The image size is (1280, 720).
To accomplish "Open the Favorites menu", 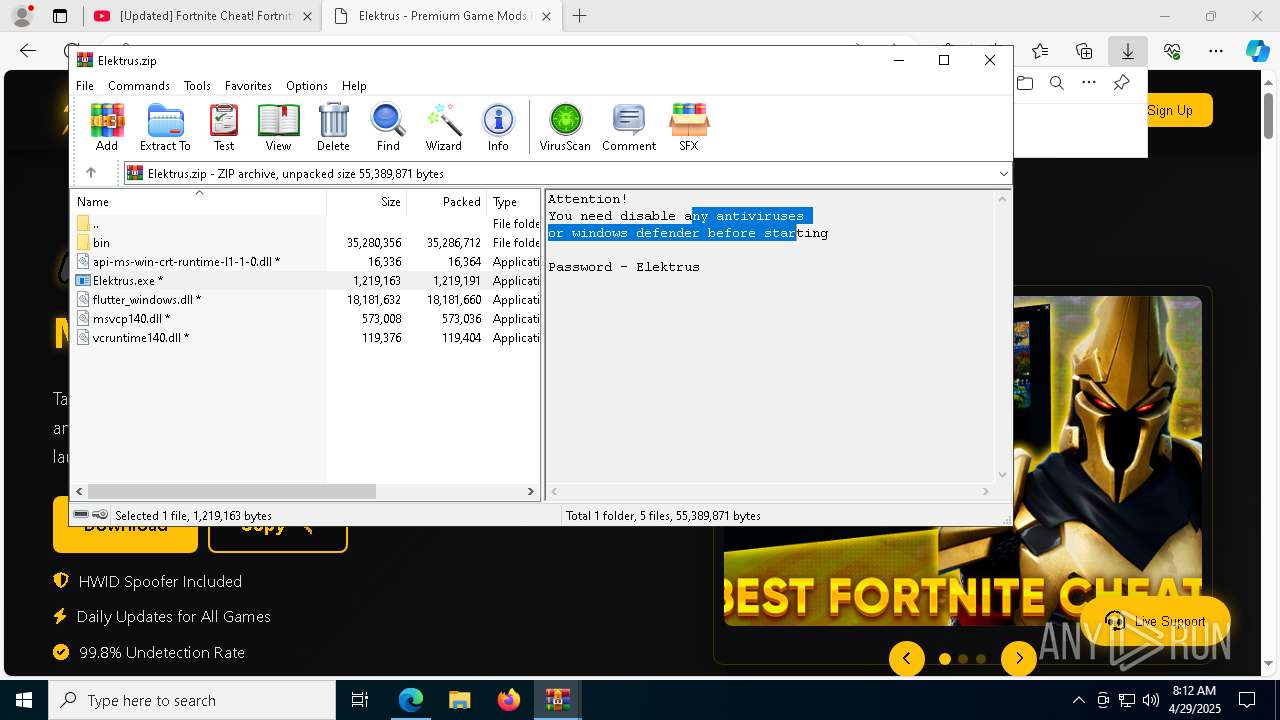I will [x=248, y=86].
